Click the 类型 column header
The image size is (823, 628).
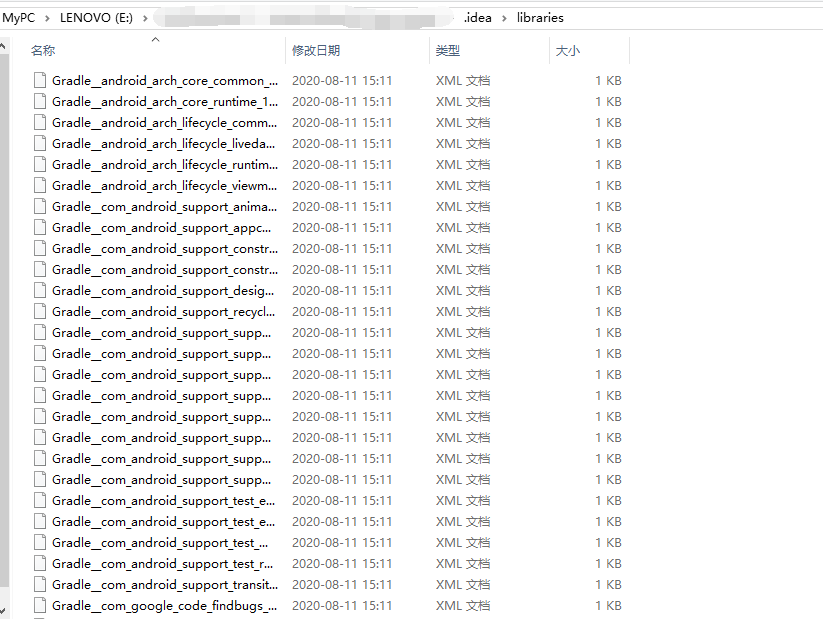(447, 50)
